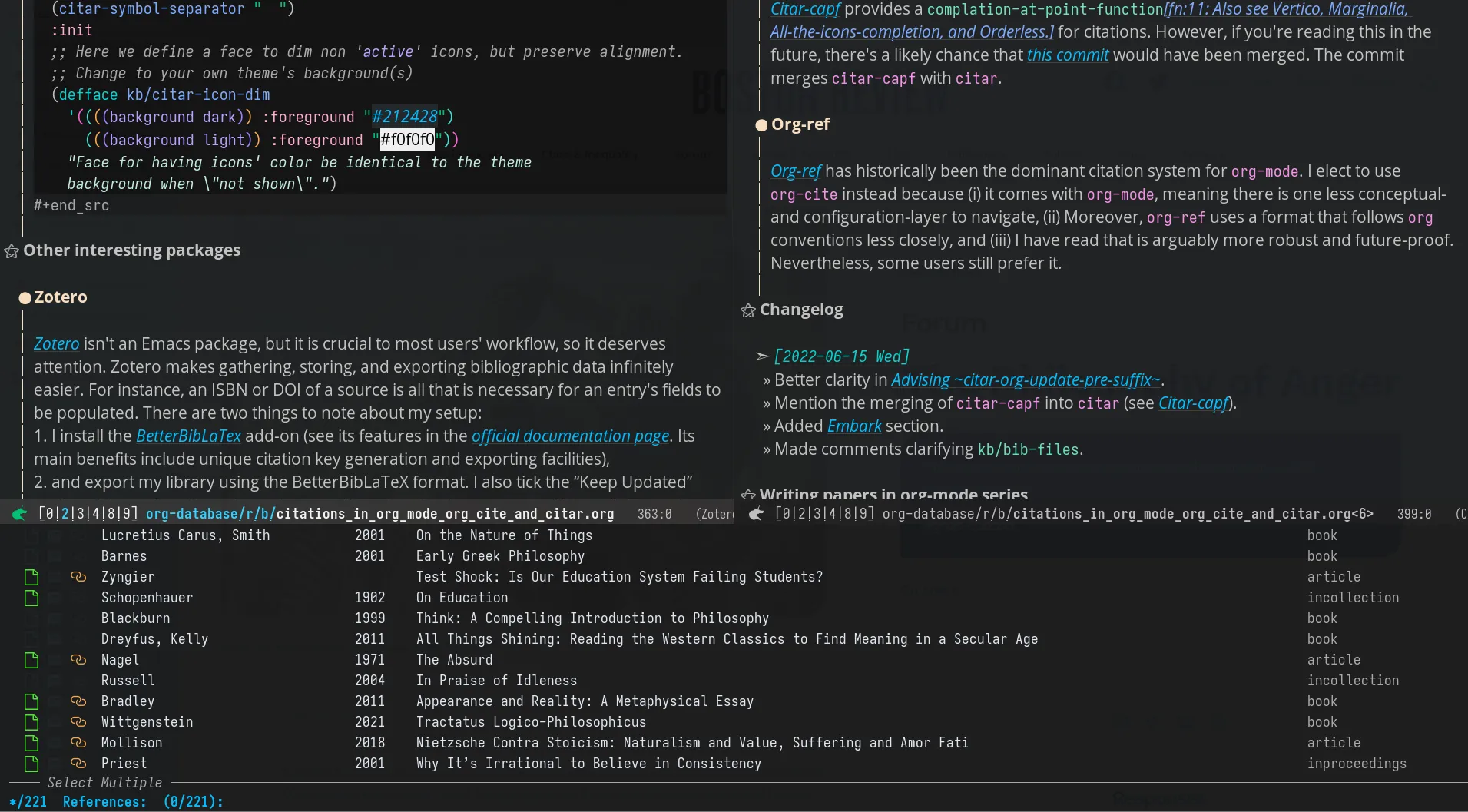
Task: Collapse the 2022-06-15 changelog entry arrow
Action: point(763,356)
